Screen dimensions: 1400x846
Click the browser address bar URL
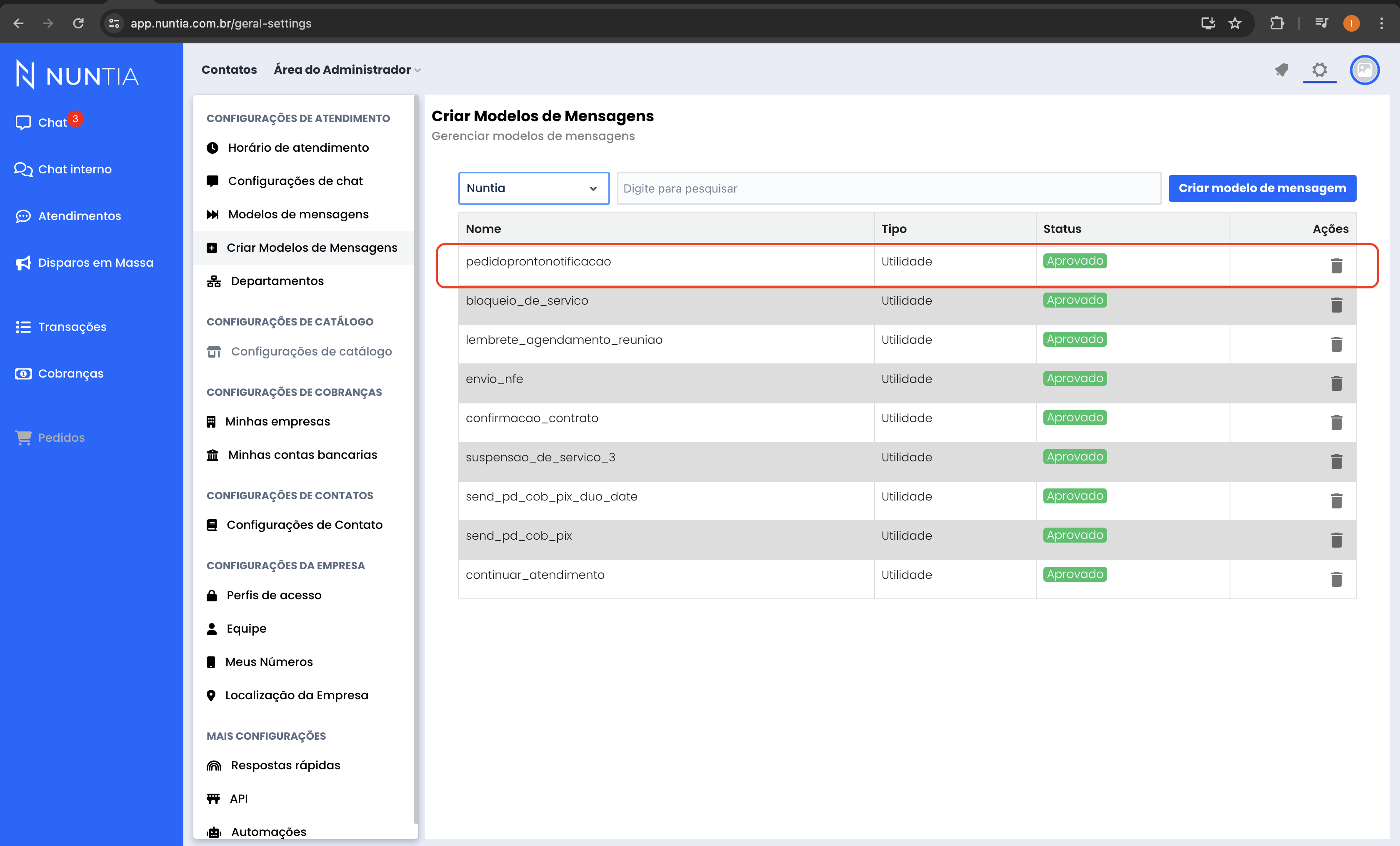click(x=221, y=23)
